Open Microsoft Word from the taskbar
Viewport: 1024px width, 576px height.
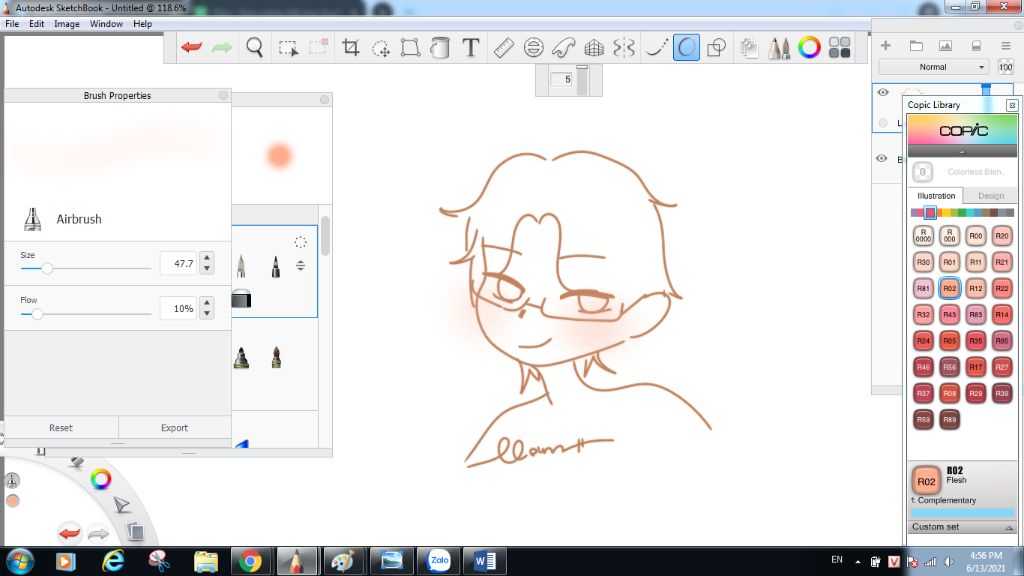pyautogui.click(x=485, y=561)
